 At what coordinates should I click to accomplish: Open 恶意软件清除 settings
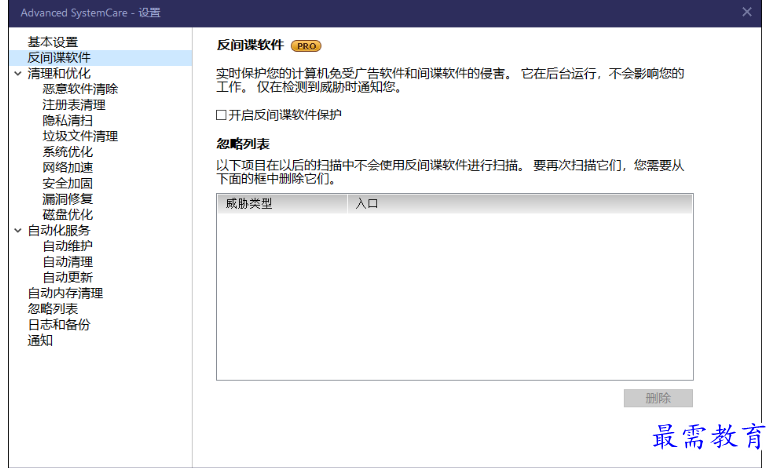click(x=80, y=89)
